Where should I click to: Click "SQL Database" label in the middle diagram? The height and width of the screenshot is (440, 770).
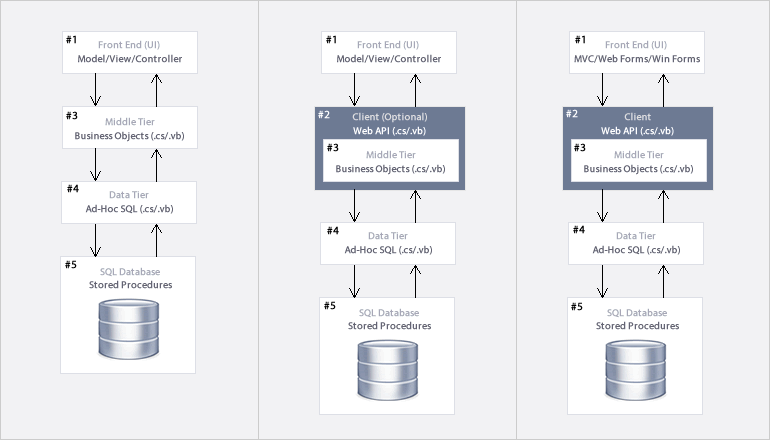click(x=389, y=312)
